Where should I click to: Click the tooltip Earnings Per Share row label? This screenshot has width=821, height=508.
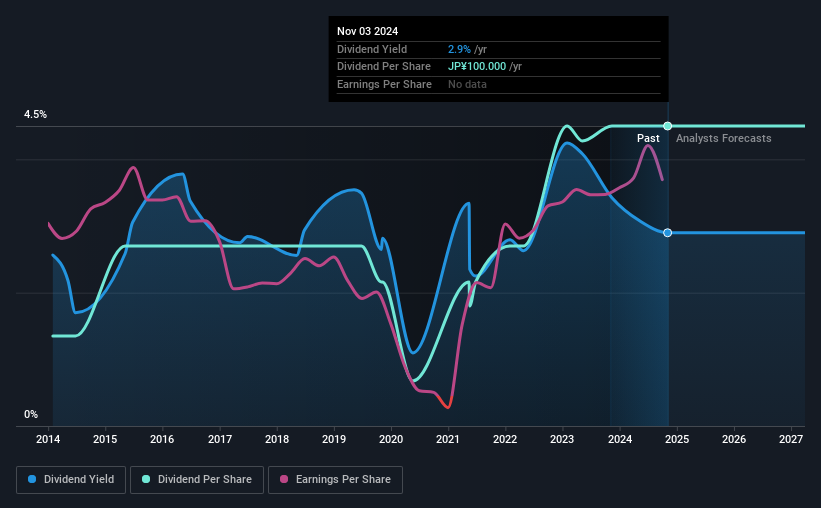point(384,84)
